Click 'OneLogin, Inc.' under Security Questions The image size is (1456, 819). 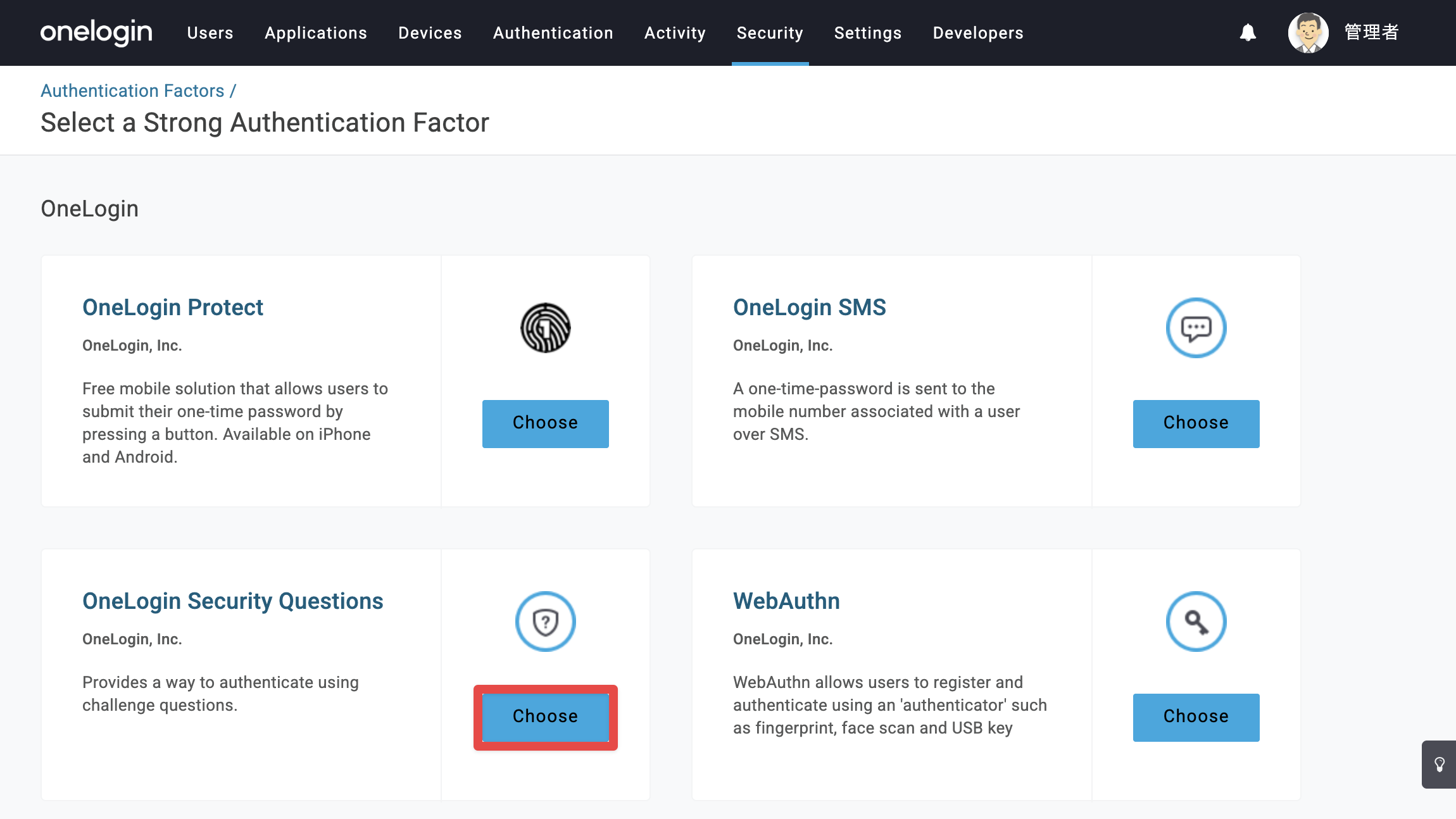coord(132,639)
